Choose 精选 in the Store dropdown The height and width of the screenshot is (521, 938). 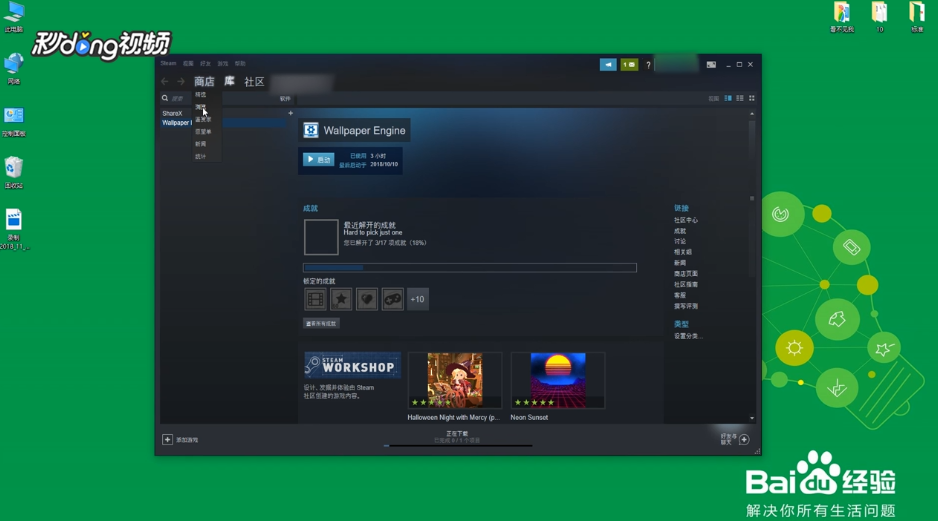point(200,95)
